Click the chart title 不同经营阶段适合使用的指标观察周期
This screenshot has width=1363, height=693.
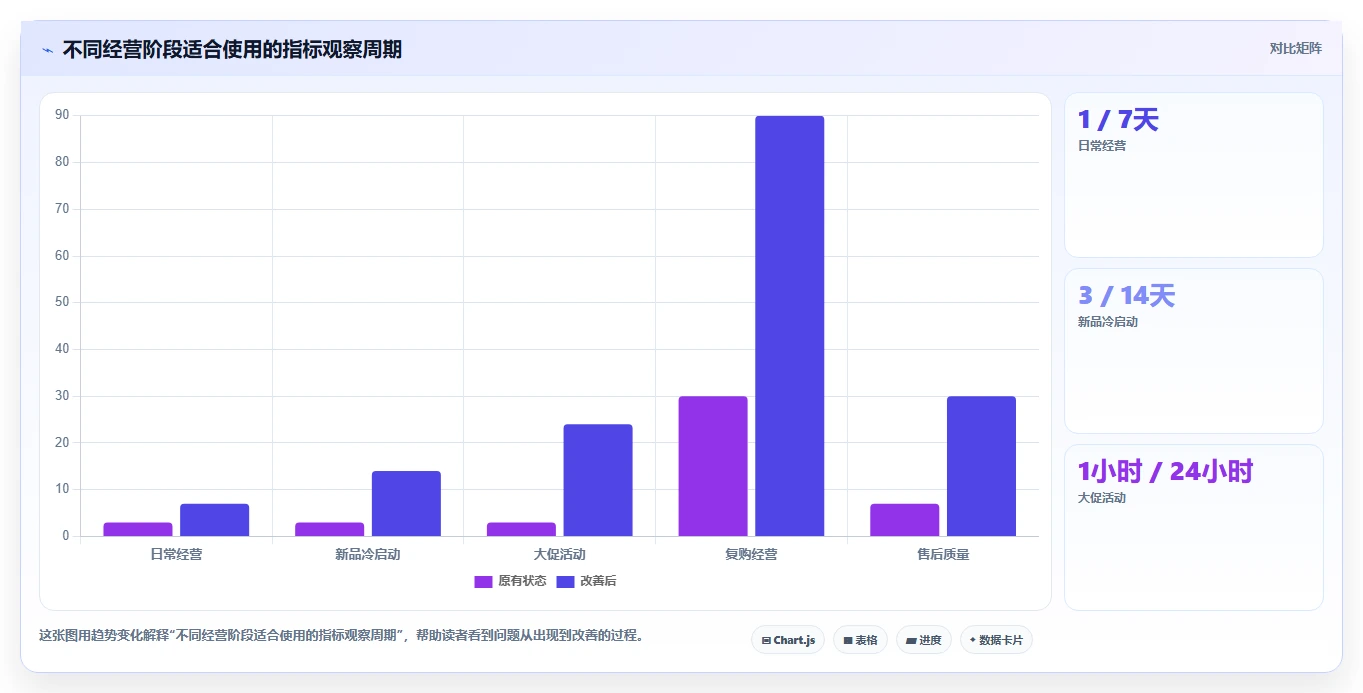pos(232,49)
